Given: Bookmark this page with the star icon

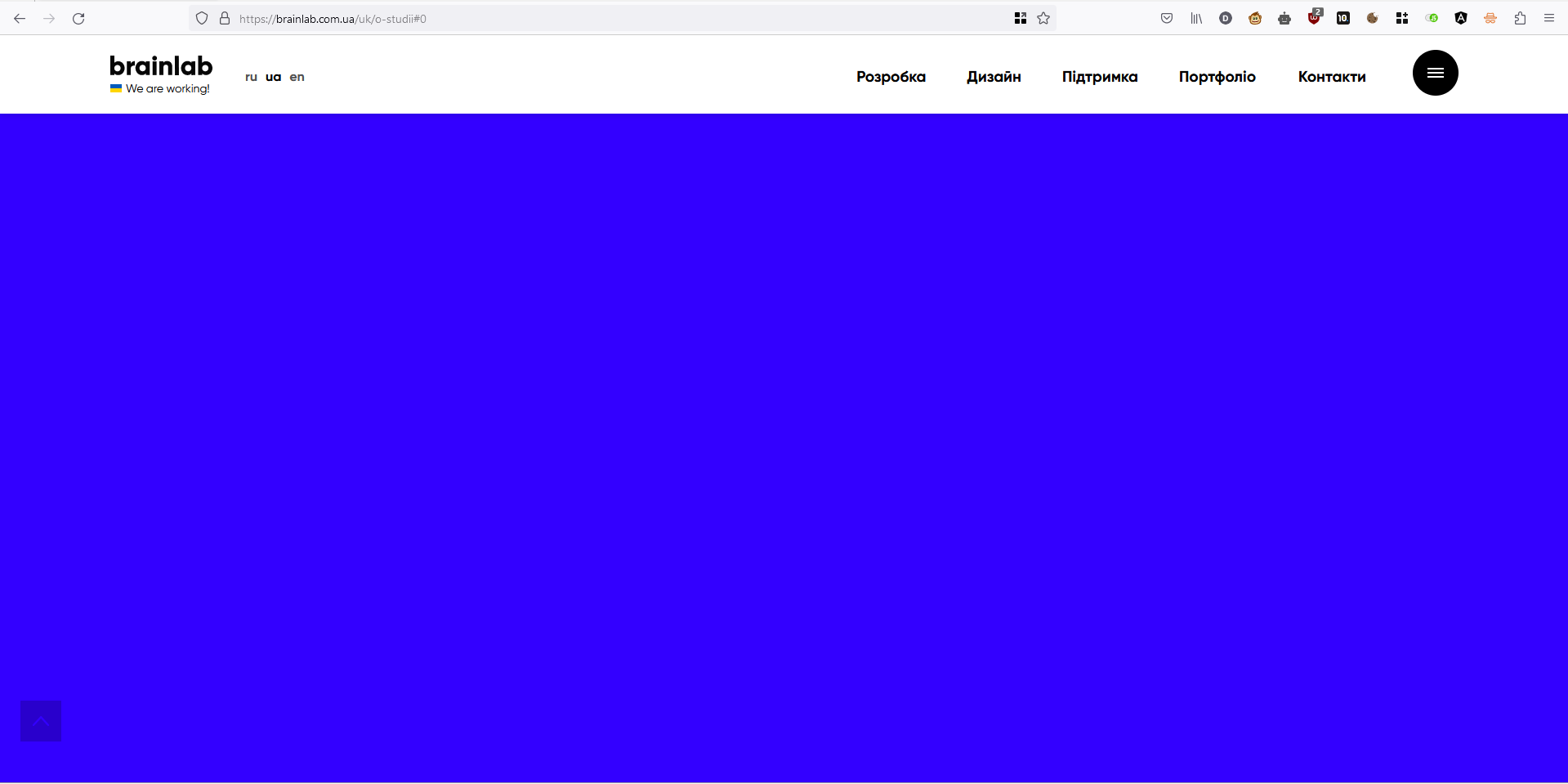Looking at the screenshot, I should click(1043, 18).
